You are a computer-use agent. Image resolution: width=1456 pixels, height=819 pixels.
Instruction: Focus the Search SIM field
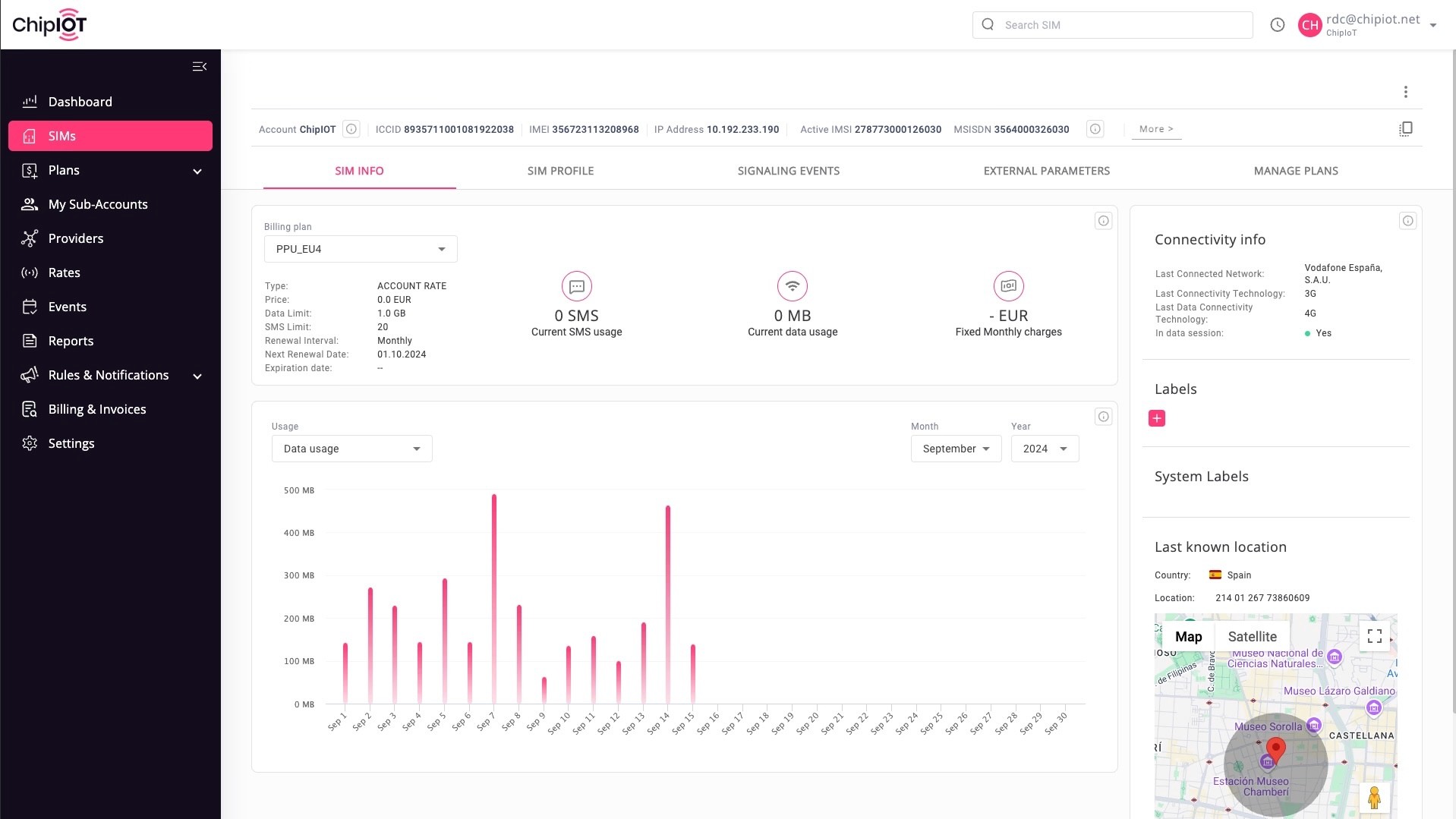(1113, 25)
